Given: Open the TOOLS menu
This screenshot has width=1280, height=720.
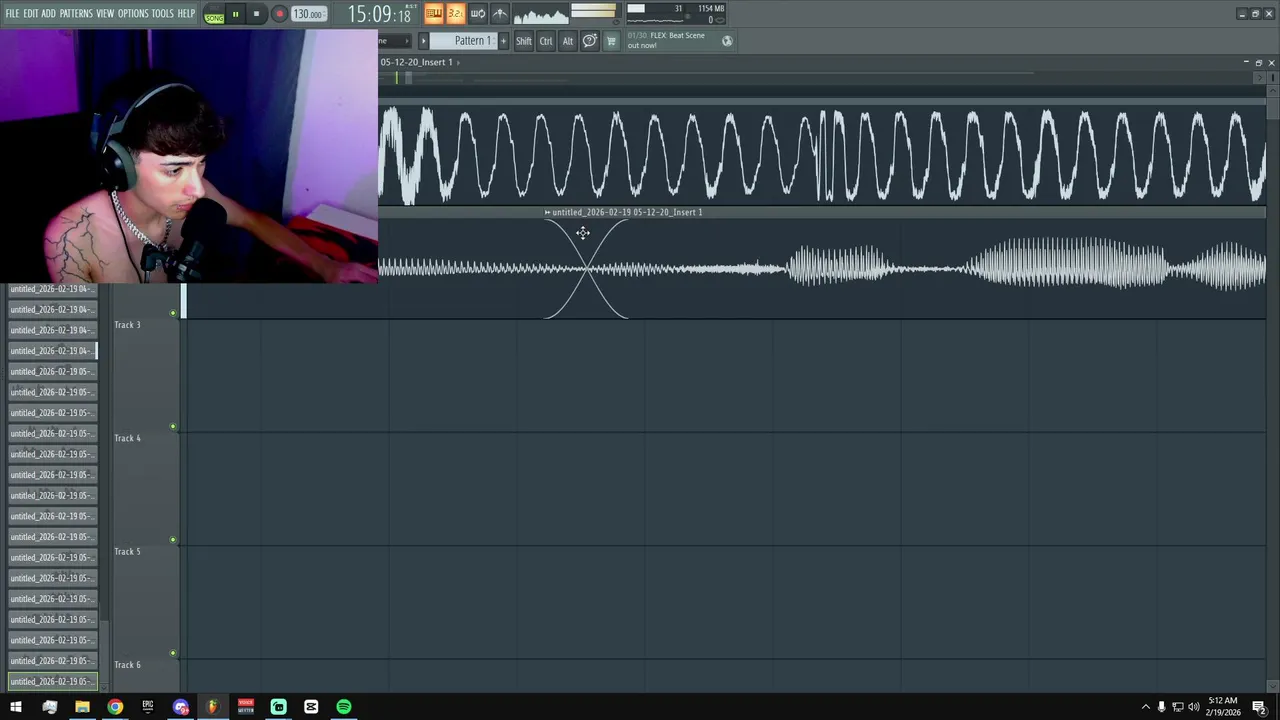Looking at the screenshot, I should pyautogui.click(x=163, y=14).
